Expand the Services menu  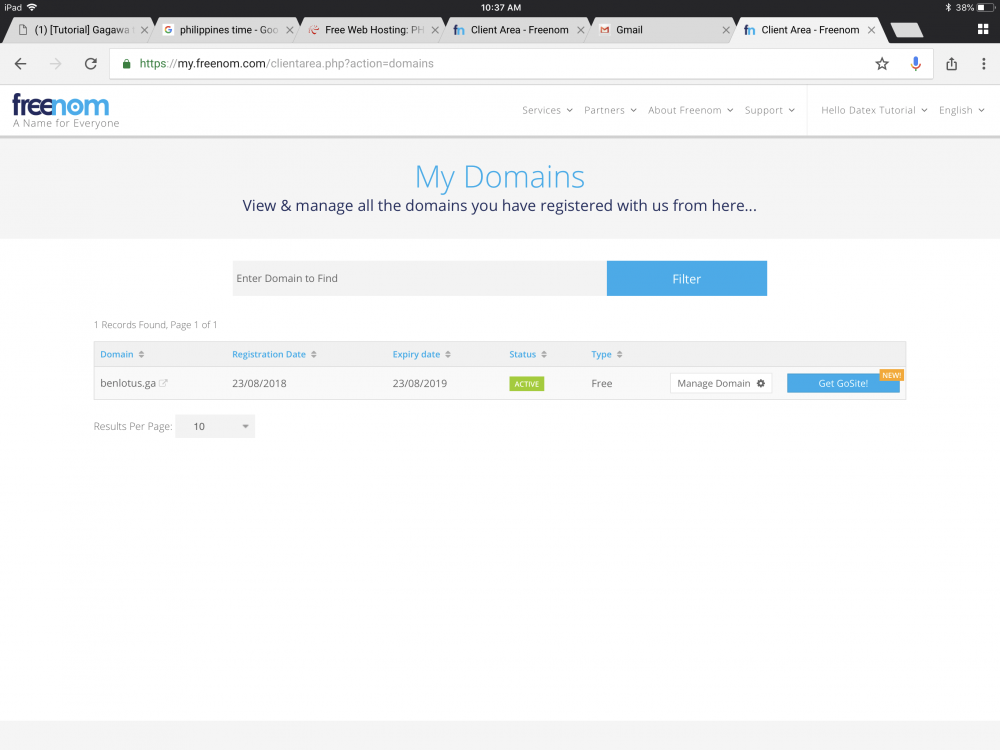(x=547, y=110)
